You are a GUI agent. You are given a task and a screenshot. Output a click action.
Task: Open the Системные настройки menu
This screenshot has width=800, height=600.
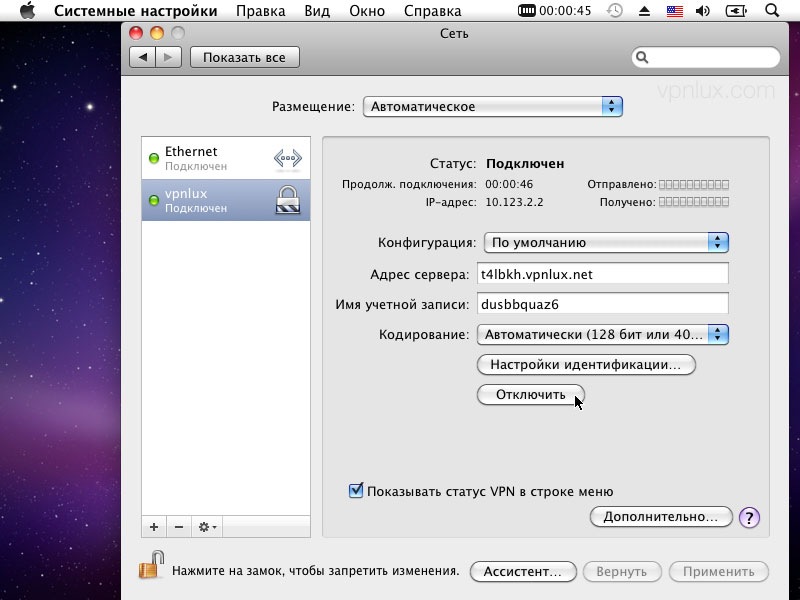coord(136,11)
